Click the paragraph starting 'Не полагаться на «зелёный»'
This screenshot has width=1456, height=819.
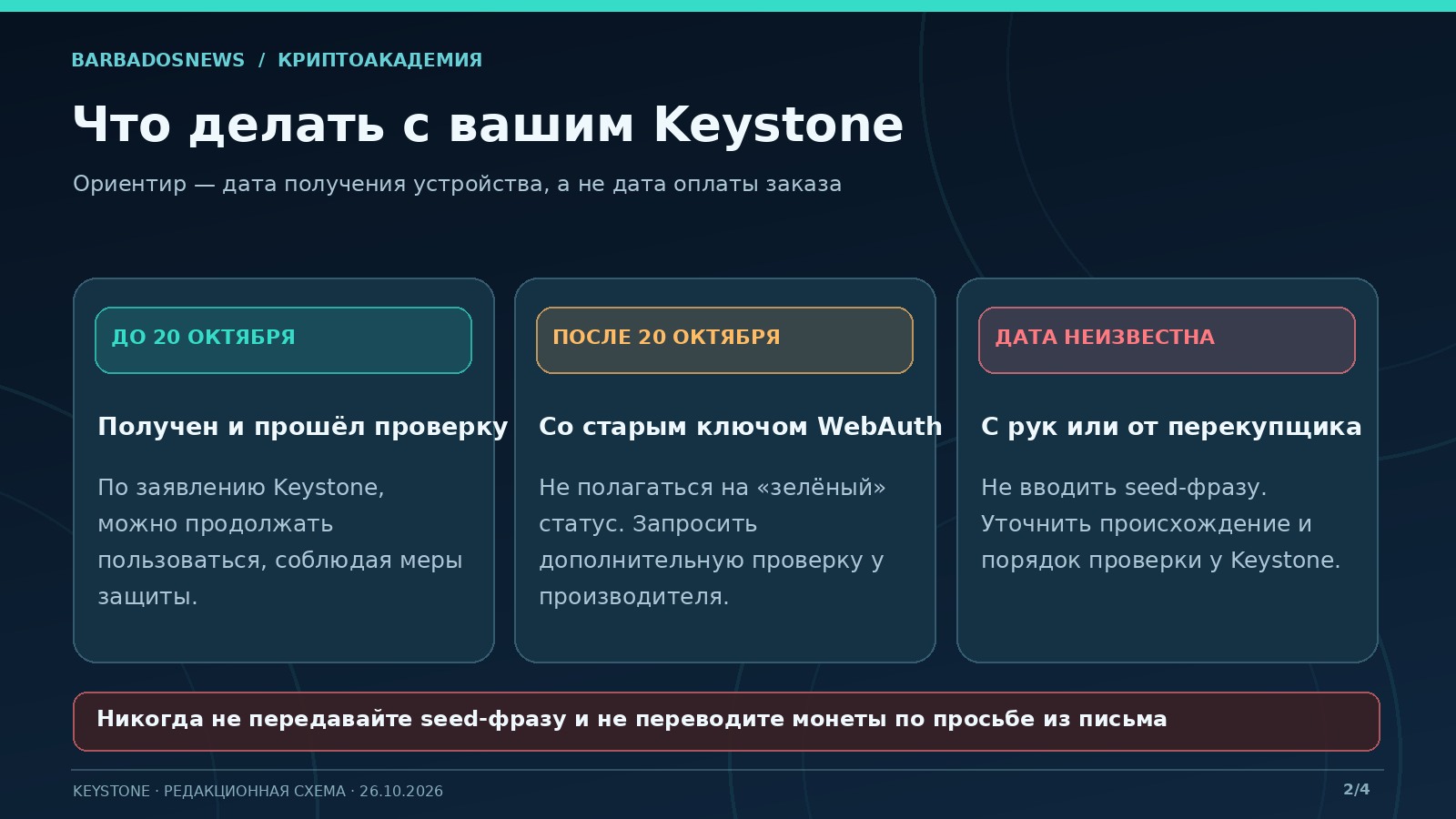[713, 542]
